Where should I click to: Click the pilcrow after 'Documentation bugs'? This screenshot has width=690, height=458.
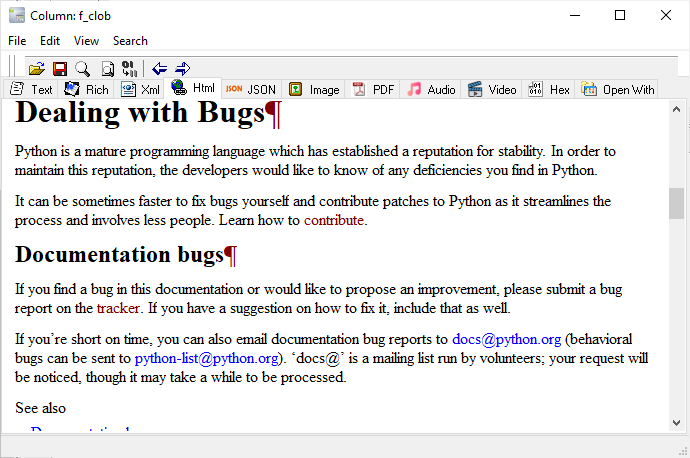click(x=231, y=256)
